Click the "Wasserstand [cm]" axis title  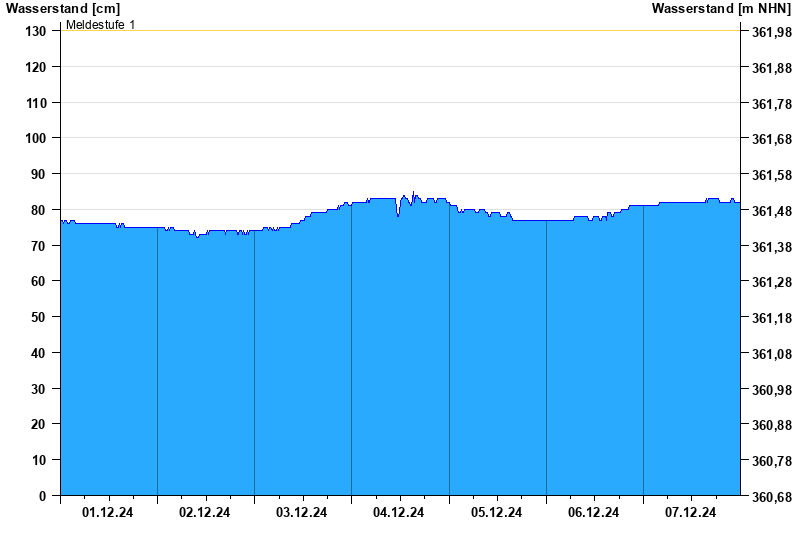[x=62, y=9]
